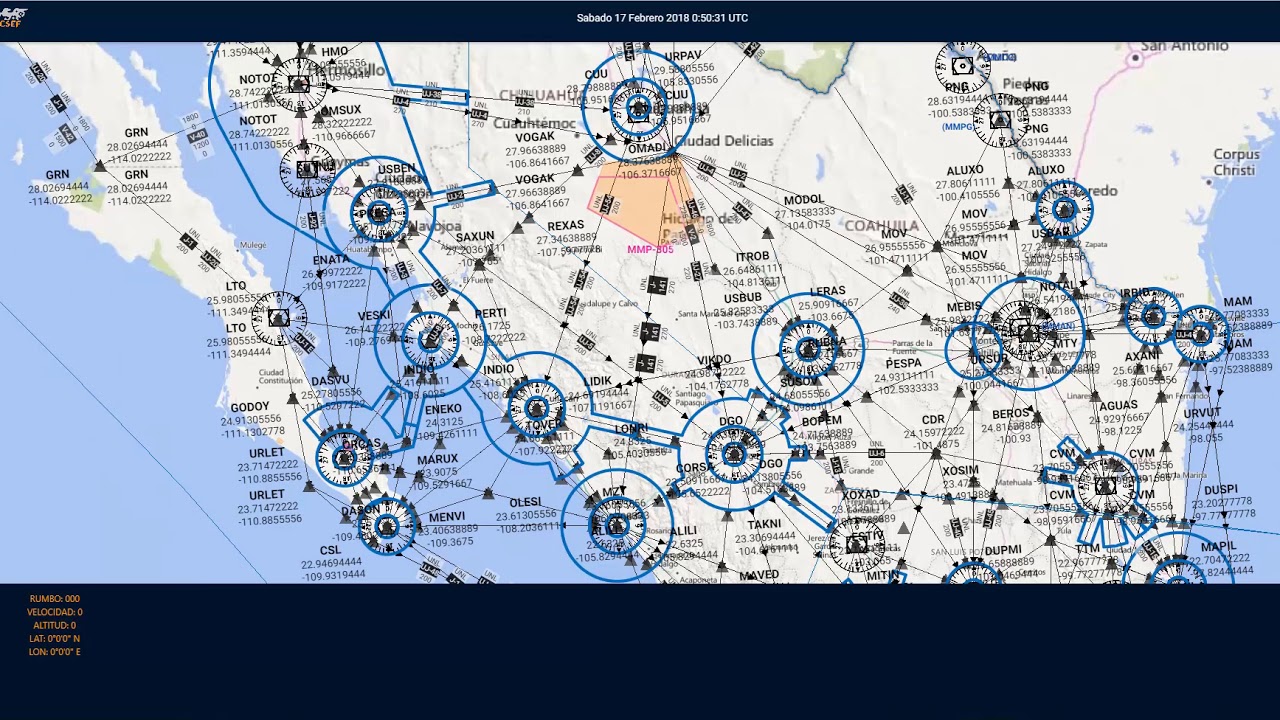This screenshot has width=1280, height=720.
Task: Select the VOR compass rose under MAM
Action: (x=1201, y=333)
